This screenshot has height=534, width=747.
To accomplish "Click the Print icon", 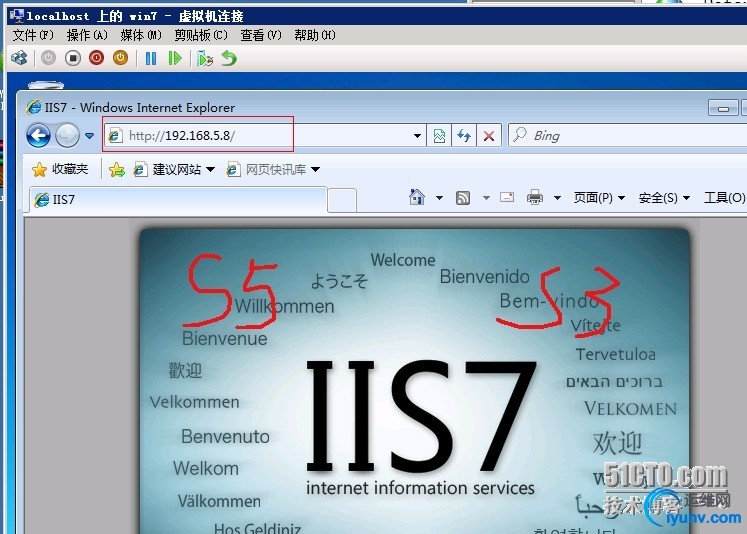I will 535,197.
